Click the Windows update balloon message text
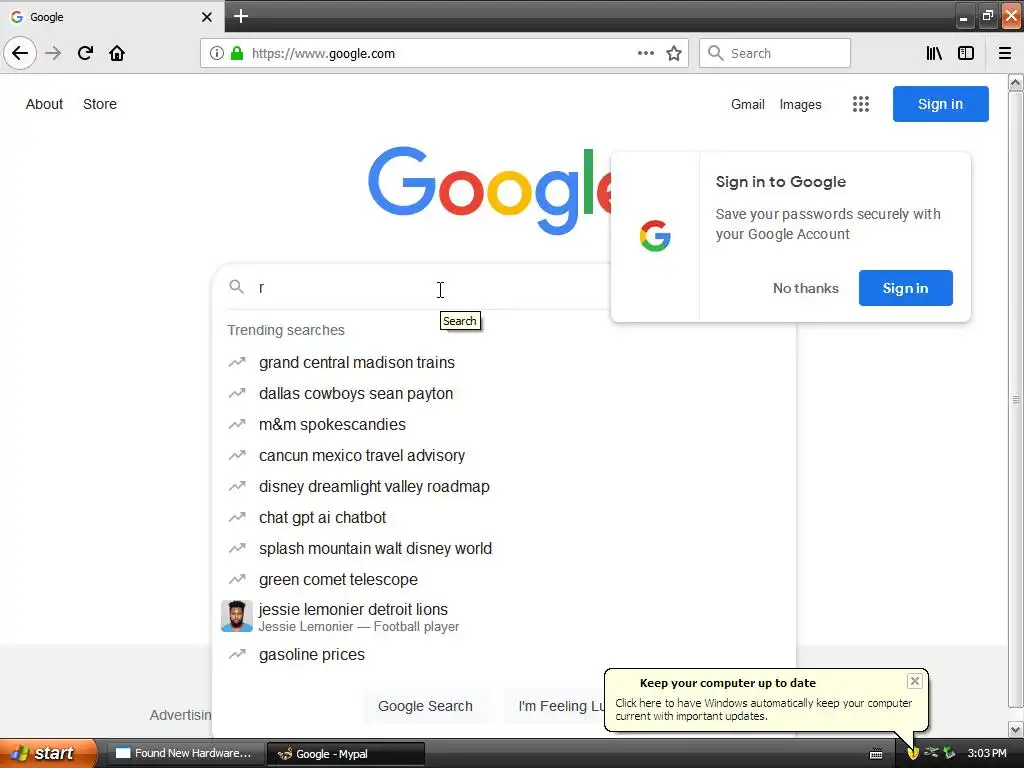This screenshot has width=1024, height=768. [763, 709]
